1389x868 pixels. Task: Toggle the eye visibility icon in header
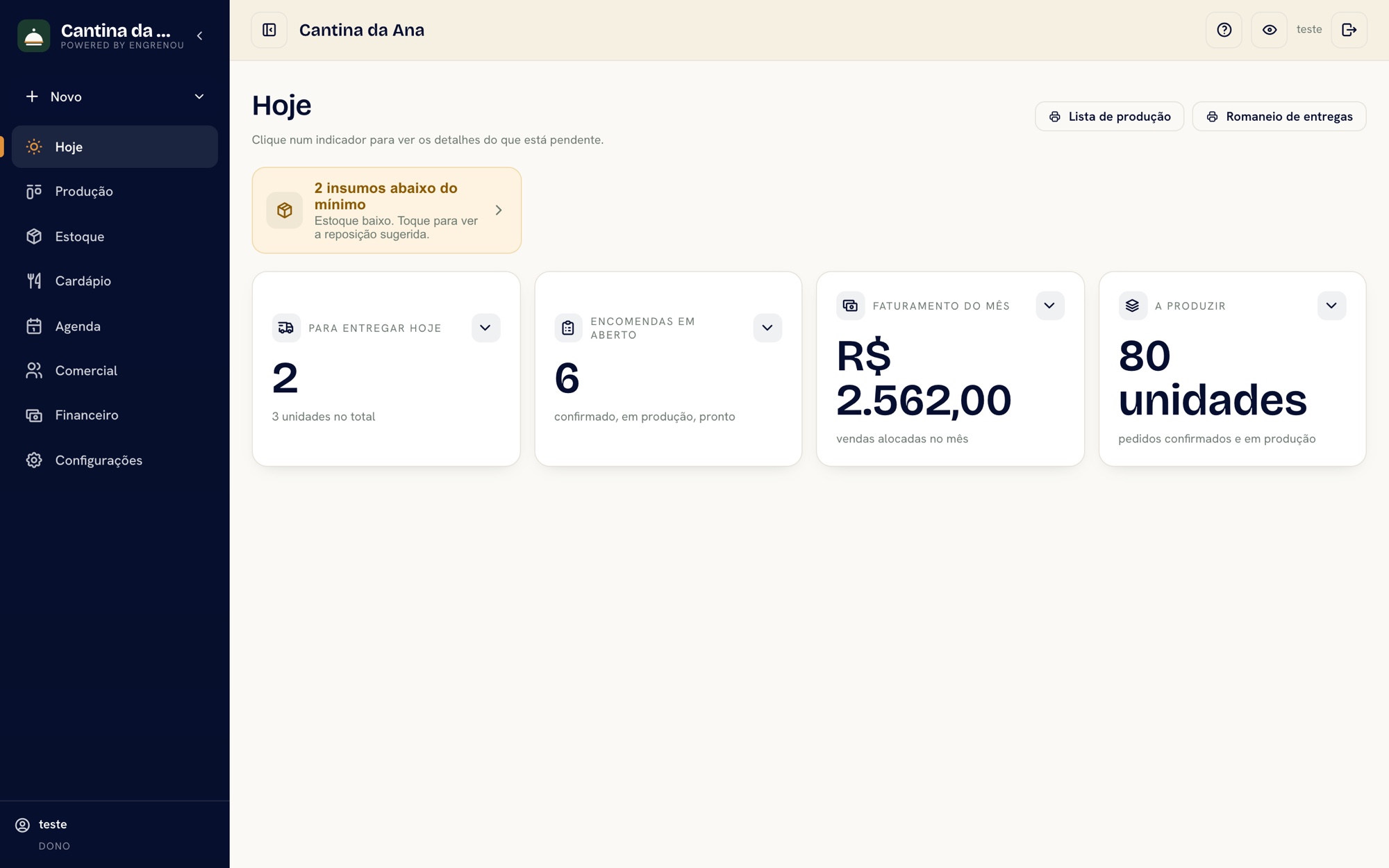(x=1269, y=30)
